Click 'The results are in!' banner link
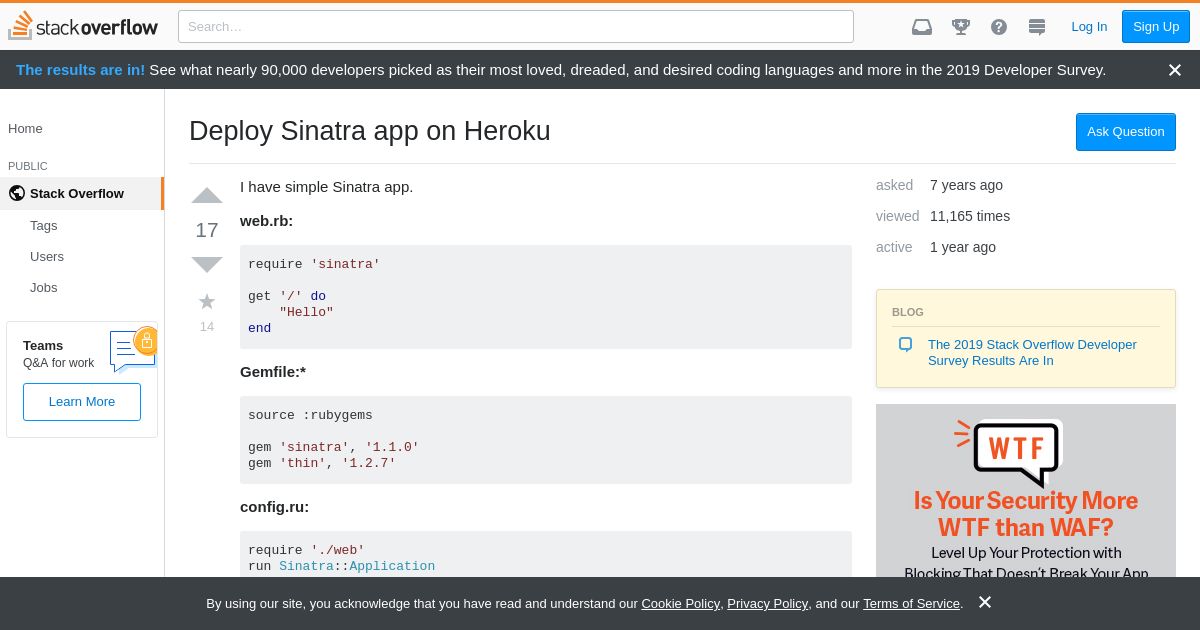 (80, 70)
